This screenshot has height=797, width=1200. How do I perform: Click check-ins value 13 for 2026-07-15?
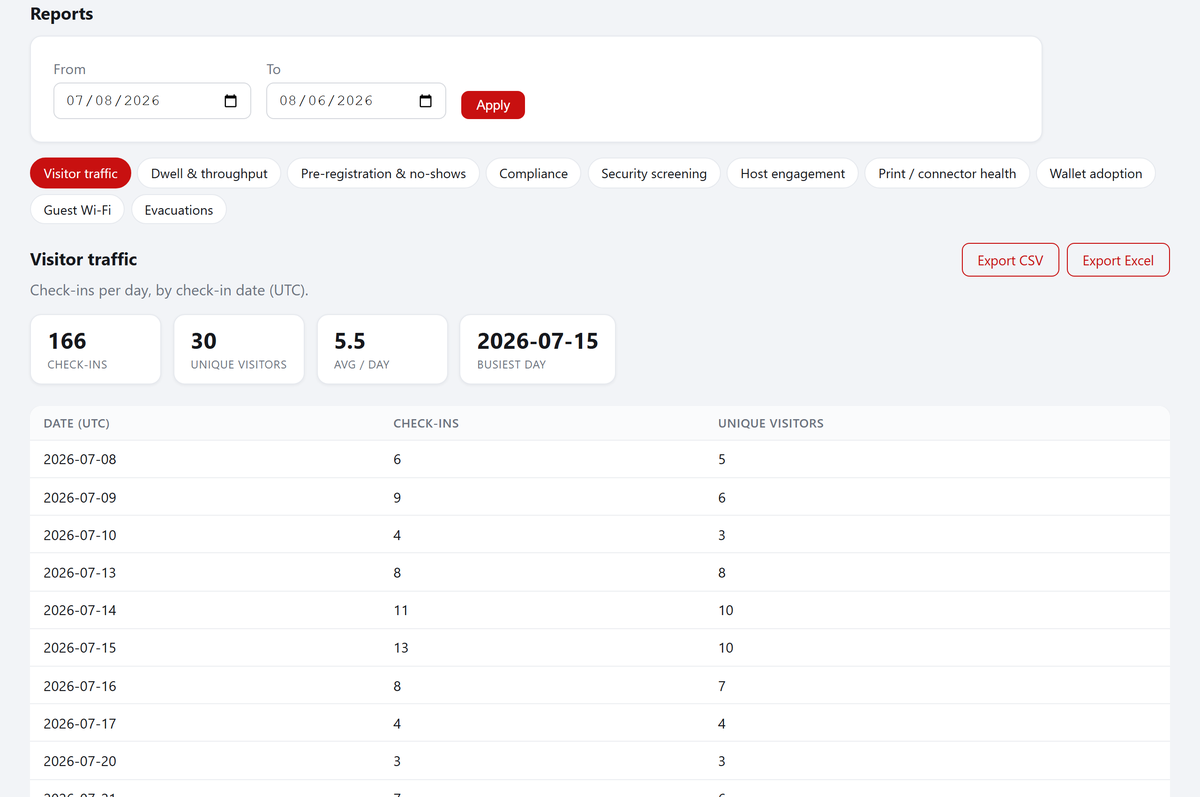pos(401,647)
